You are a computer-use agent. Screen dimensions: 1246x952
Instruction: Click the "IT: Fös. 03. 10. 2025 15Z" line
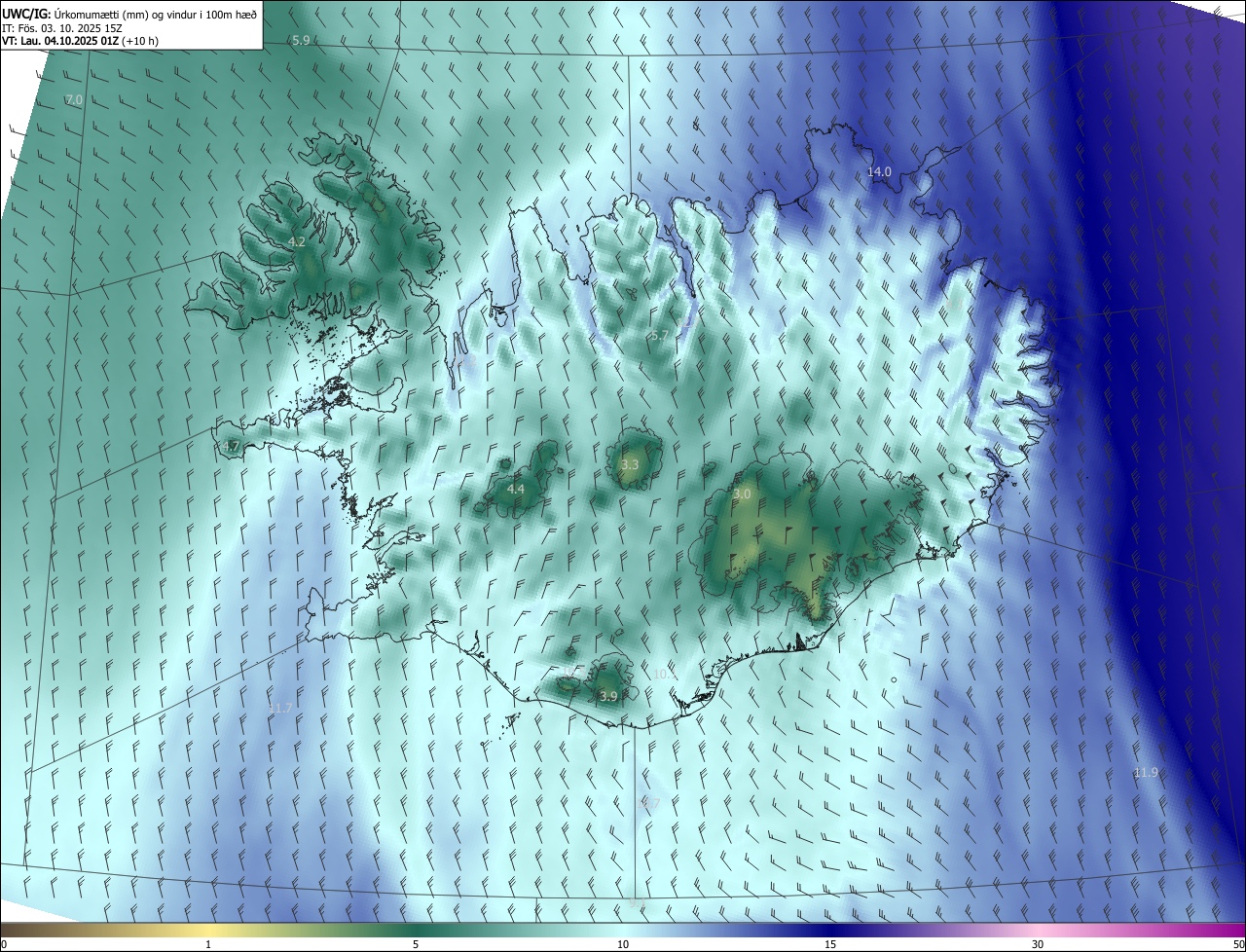(x=61, y=27)
